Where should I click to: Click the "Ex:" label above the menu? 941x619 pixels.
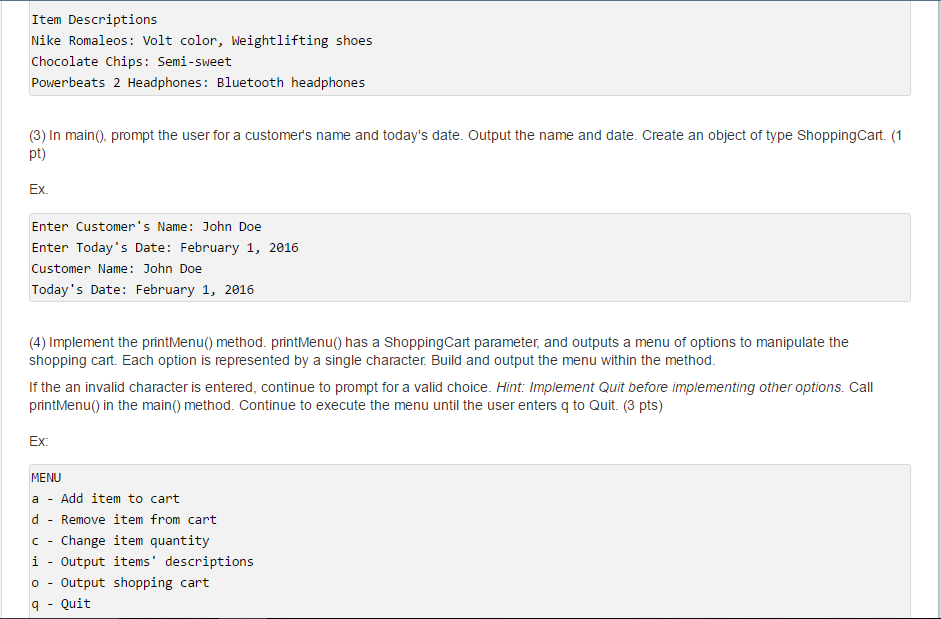coord(39,441)
